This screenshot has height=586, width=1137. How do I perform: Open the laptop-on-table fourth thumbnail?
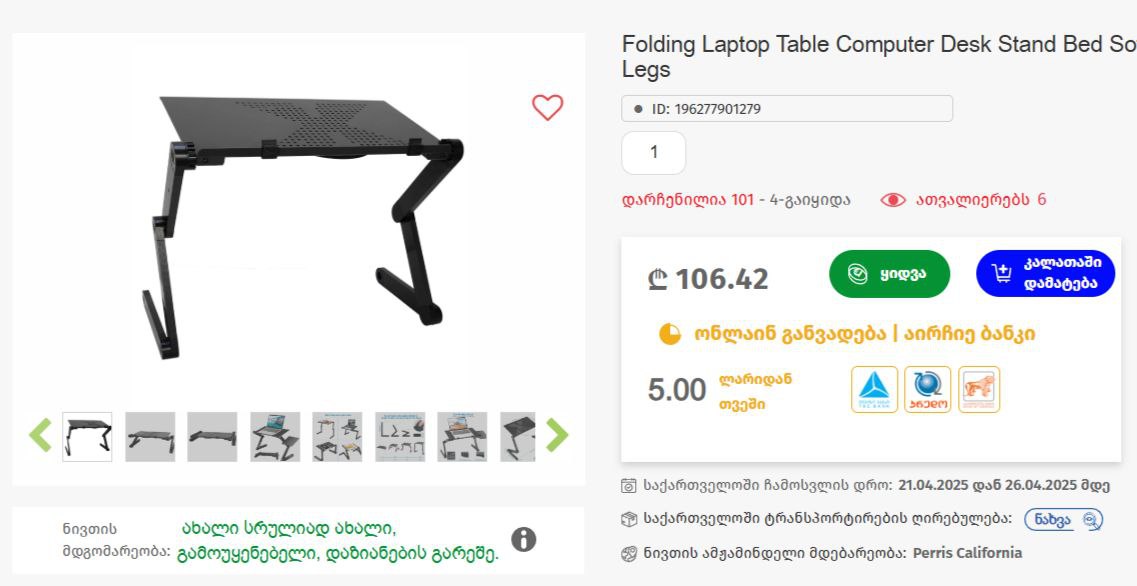[x=275, y=437]
